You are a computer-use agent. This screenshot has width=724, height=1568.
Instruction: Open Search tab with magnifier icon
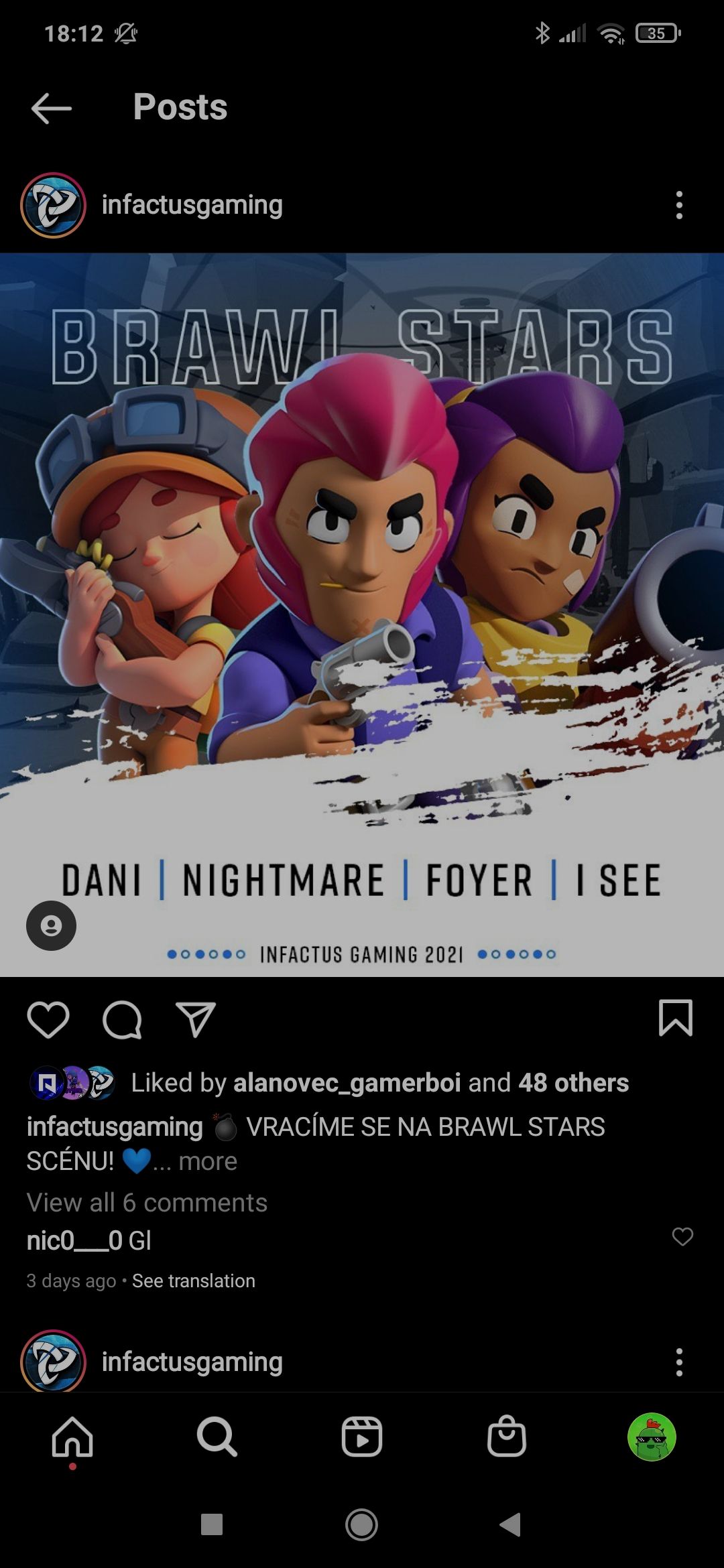217,1437
